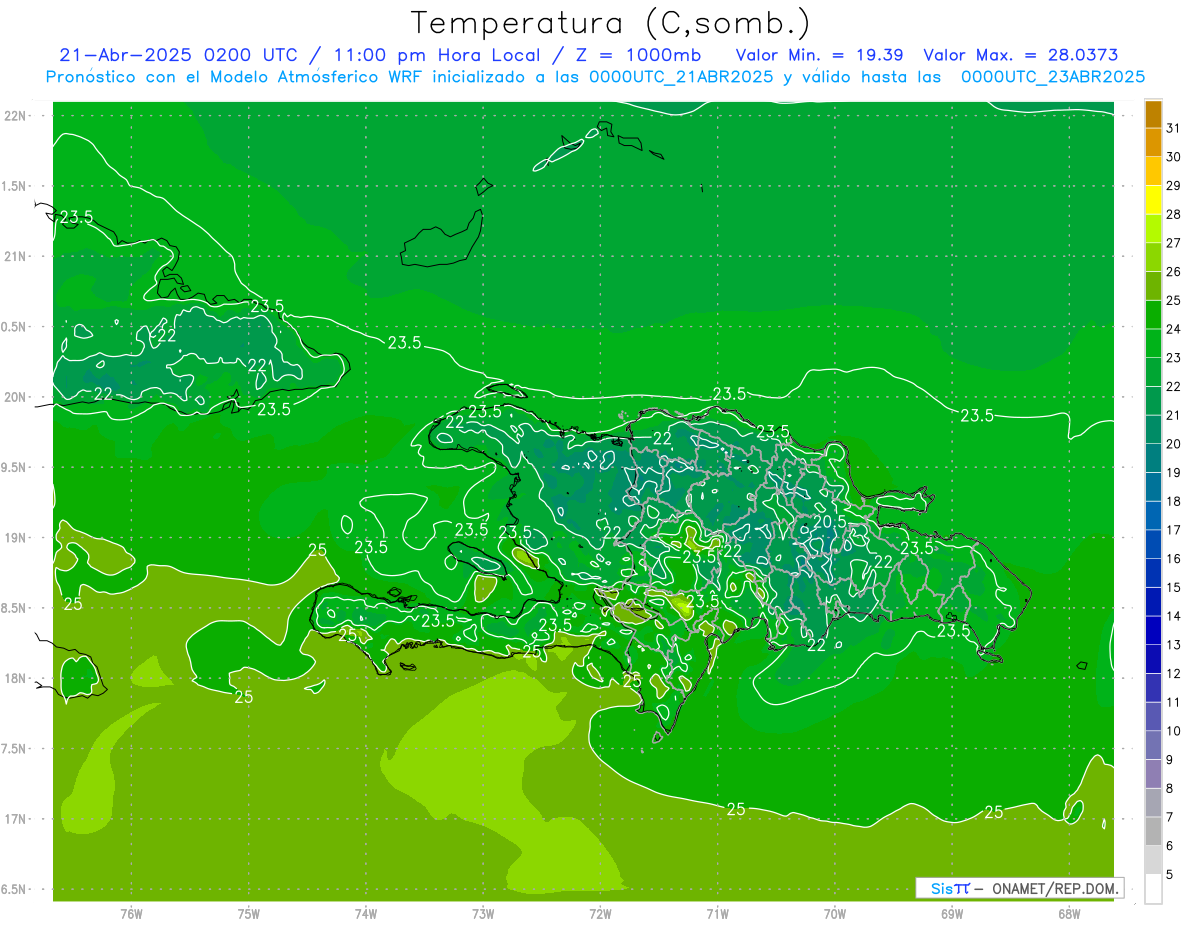Click the "1.5N" latitude axis label
1200x927 pixels.
[15, 186]
